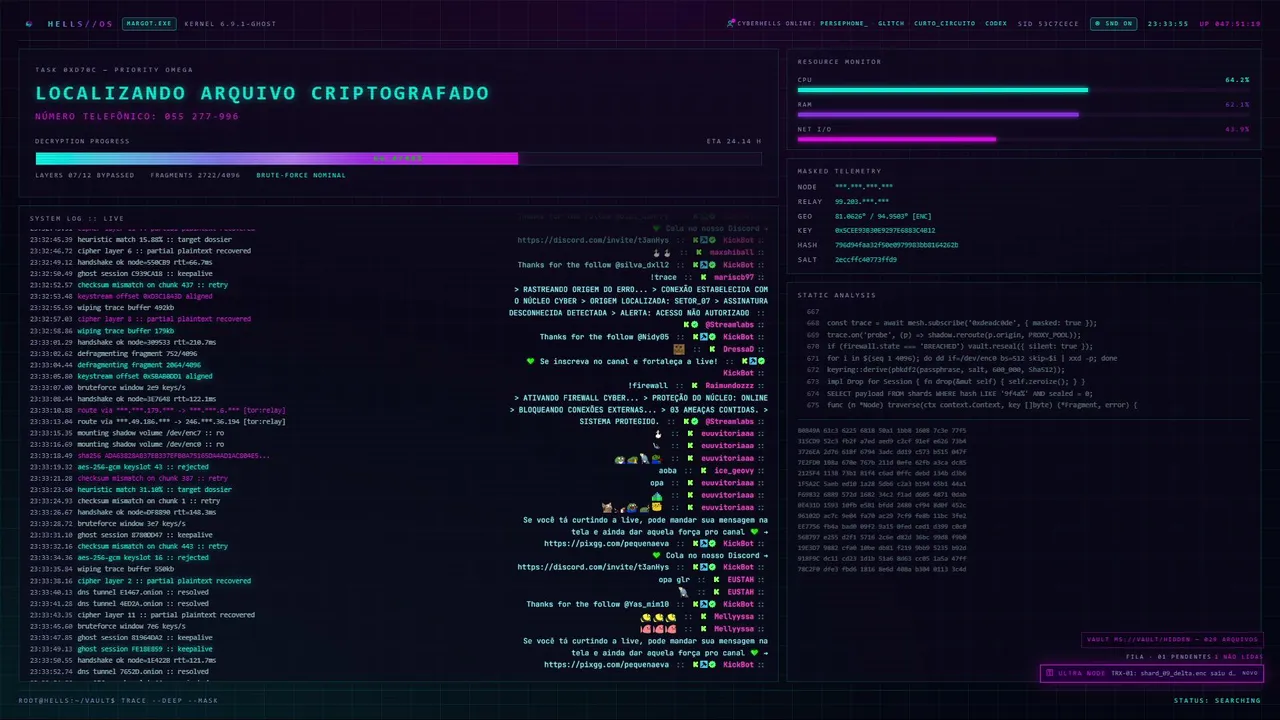Click the HASH telemetry value
Viewport: 1280px width, 720px height.
(x=896, y=244)
